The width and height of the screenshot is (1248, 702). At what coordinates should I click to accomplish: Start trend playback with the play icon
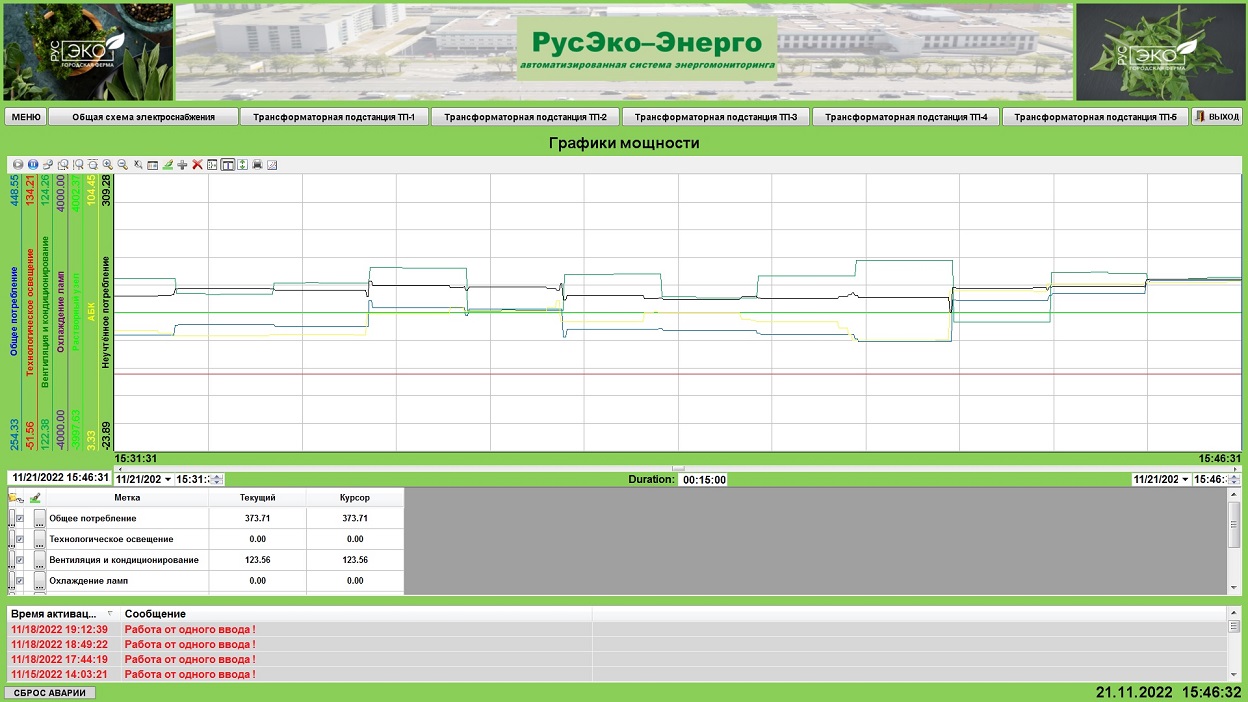coord(18,165)
